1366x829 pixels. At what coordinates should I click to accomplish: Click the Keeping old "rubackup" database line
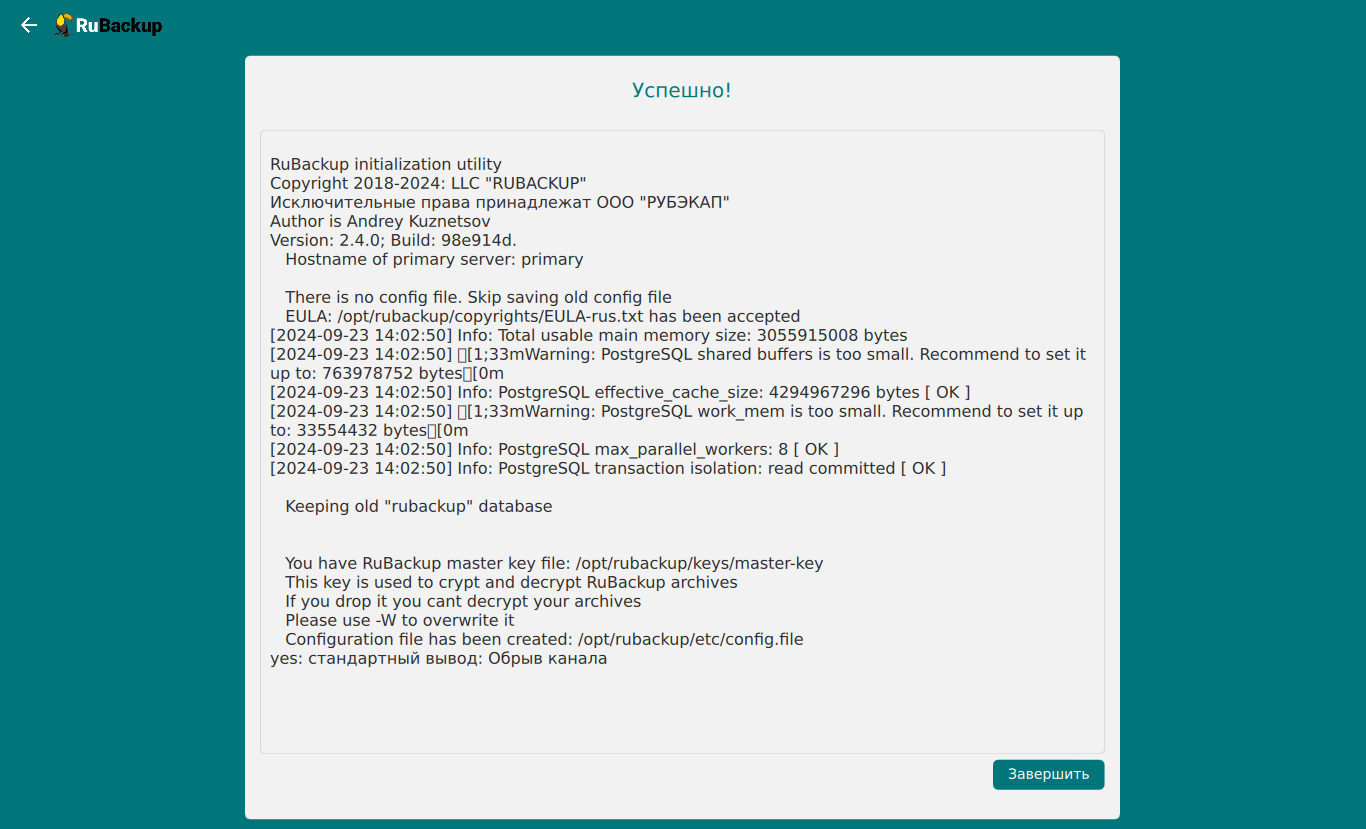click(x=418, y=506)
